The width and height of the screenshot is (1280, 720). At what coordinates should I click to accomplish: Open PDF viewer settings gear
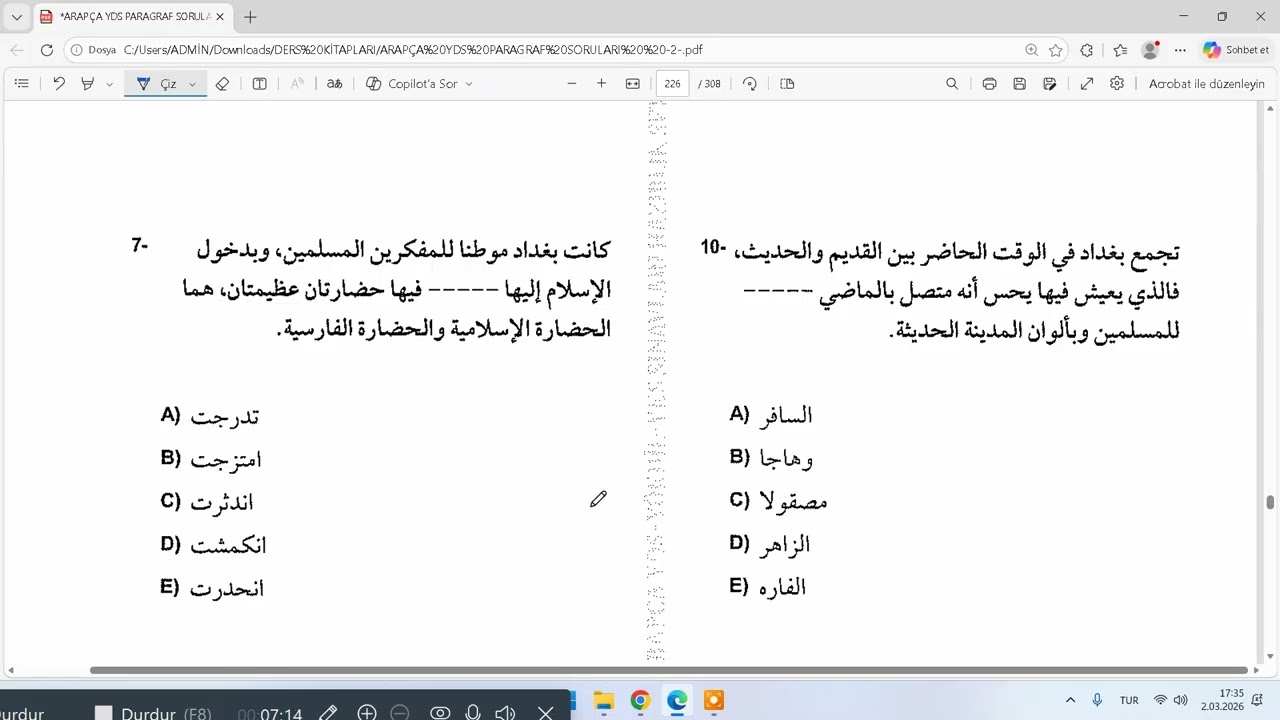1117,84
